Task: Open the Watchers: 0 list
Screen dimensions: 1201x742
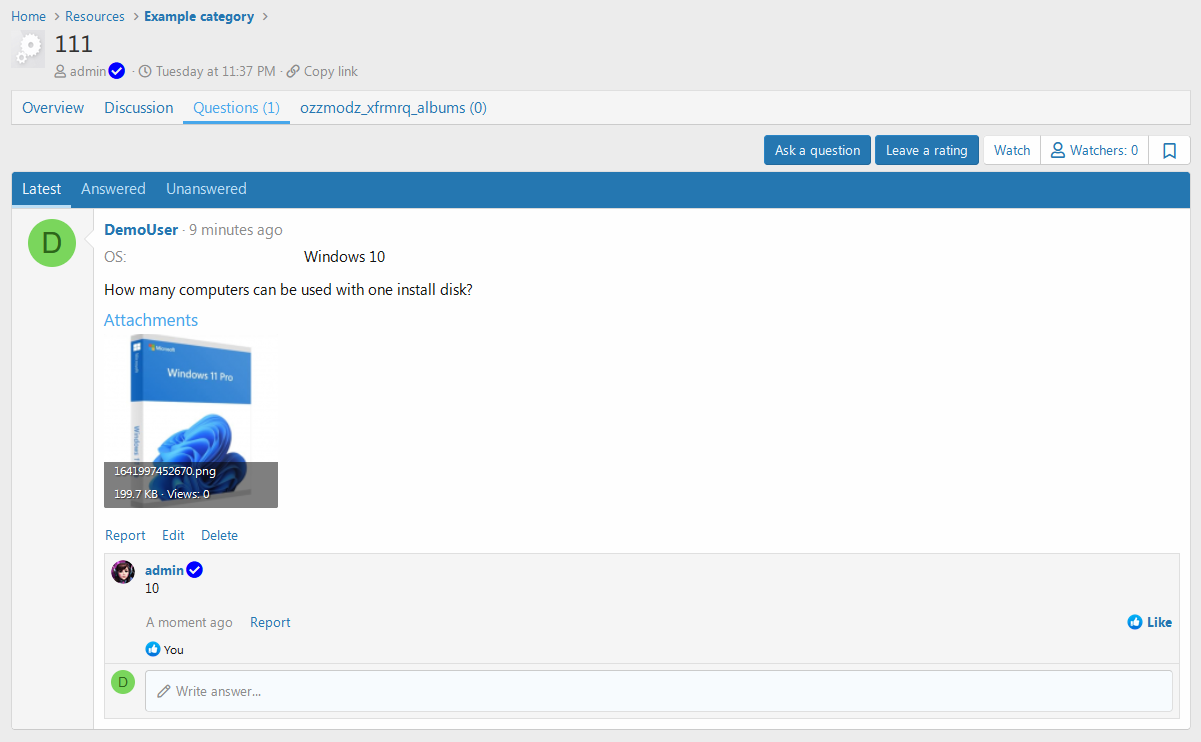Action: (1094, 150)
